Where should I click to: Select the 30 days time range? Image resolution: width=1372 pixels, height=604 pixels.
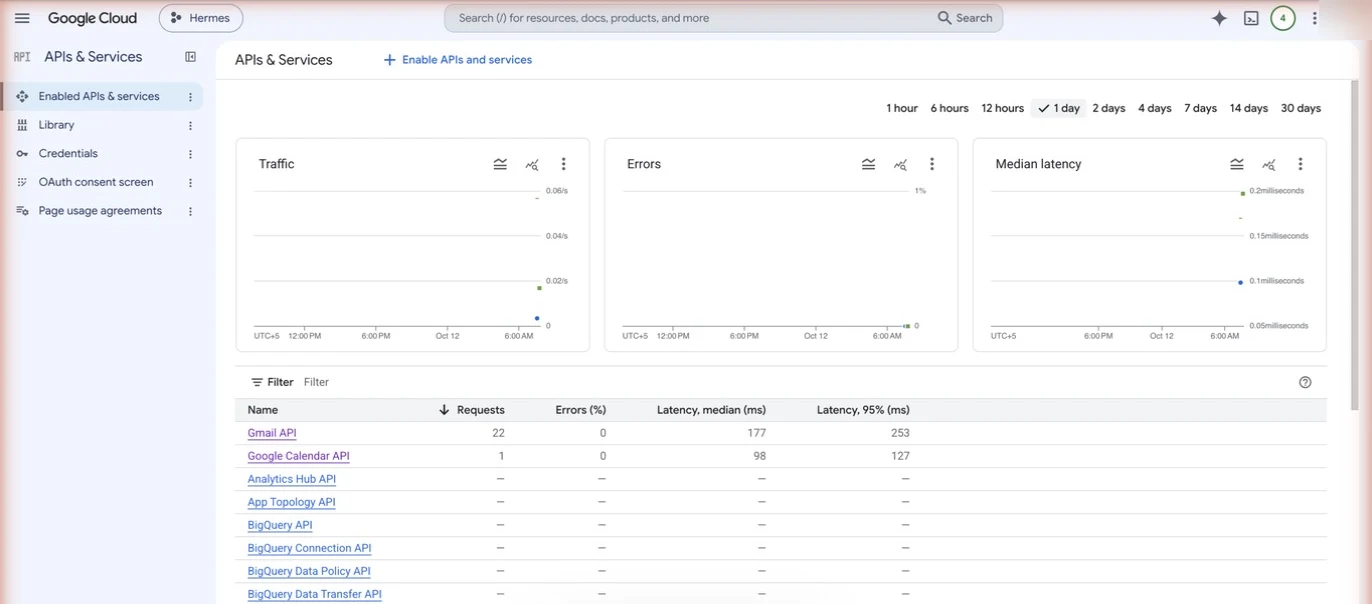coord(1301,108)
